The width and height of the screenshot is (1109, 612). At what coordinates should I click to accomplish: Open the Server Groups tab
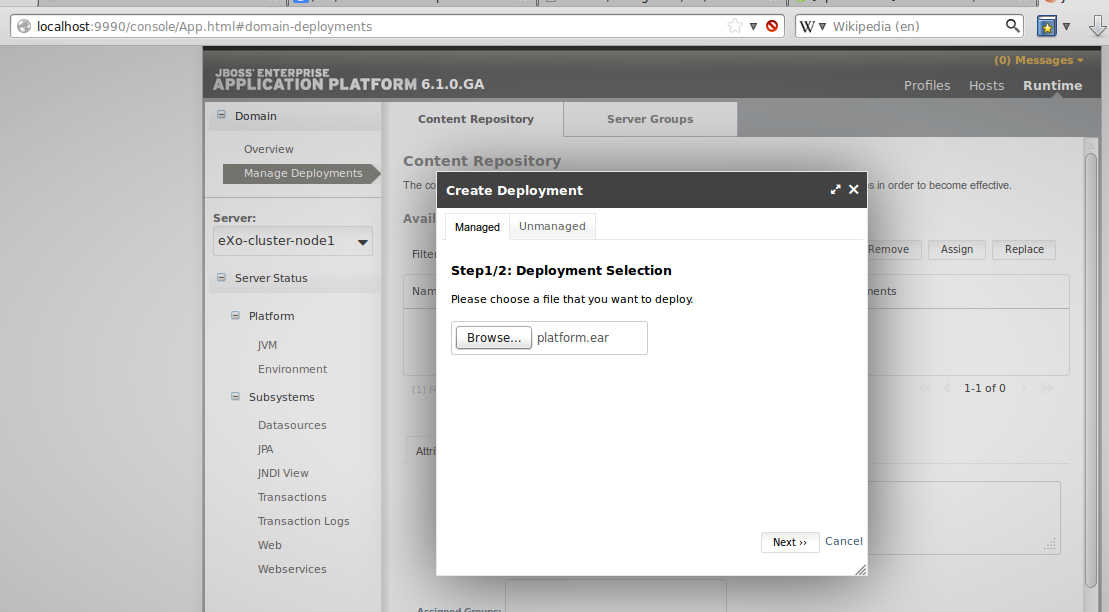tap(650, 119)
